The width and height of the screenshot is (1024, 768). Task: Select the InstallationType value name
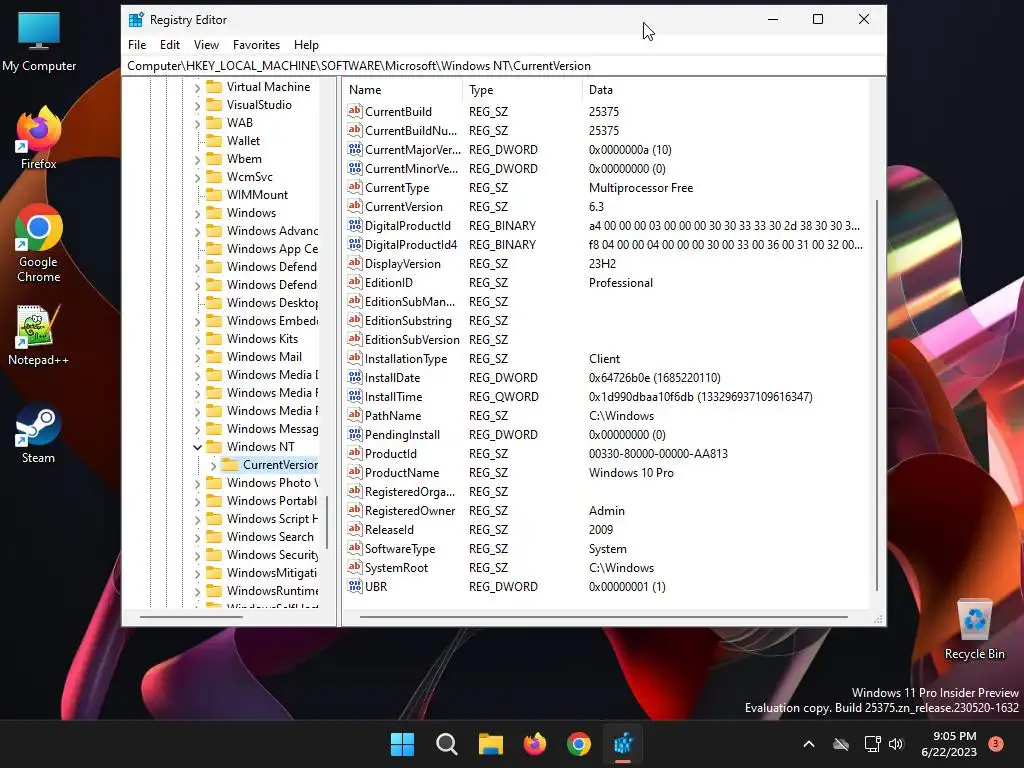(406, 359)
